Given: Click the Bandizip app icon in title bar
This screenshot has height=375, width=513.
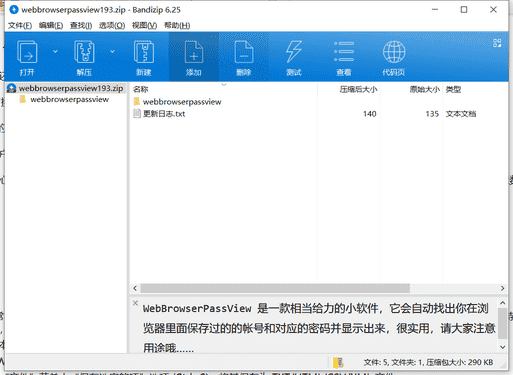Looking at the screenshot, I should click(x=14, y=10).
